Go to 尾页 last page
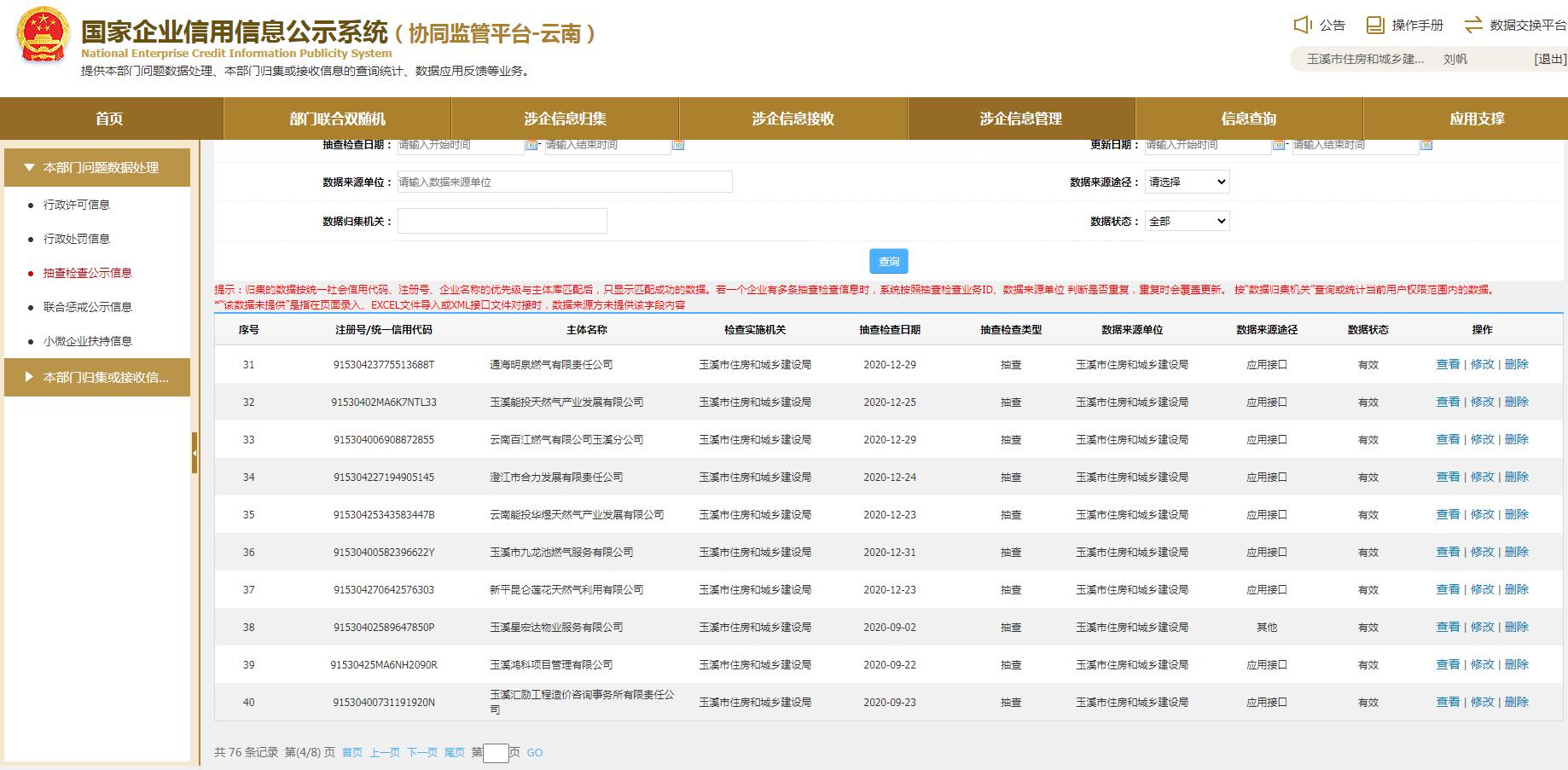Screen dimensions: 1568x770 pos(455,753)
